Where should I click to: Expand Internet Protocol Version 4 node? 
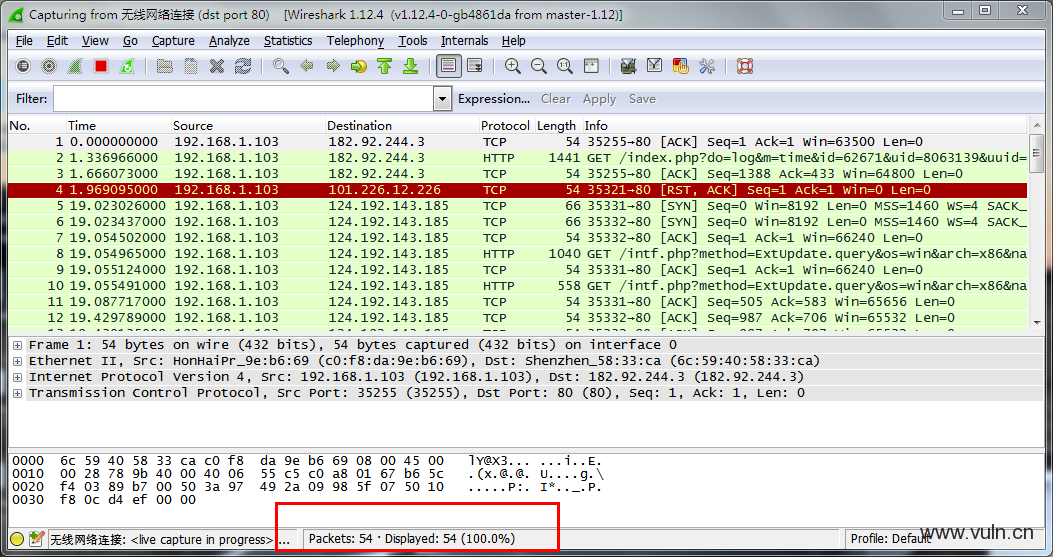point(17,377)
